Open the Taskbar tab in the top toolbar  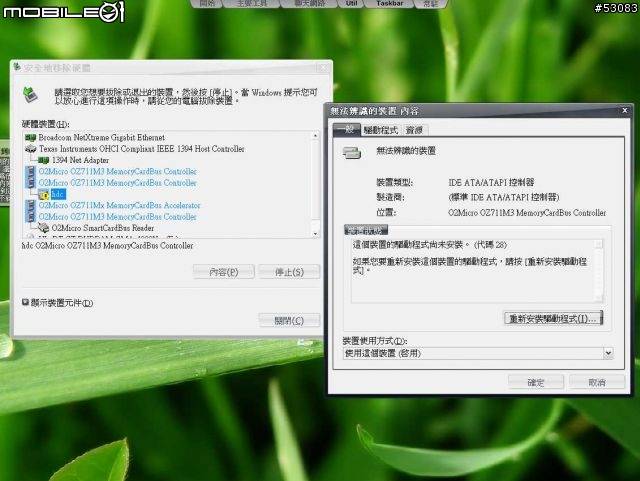(x=389, y=3)
